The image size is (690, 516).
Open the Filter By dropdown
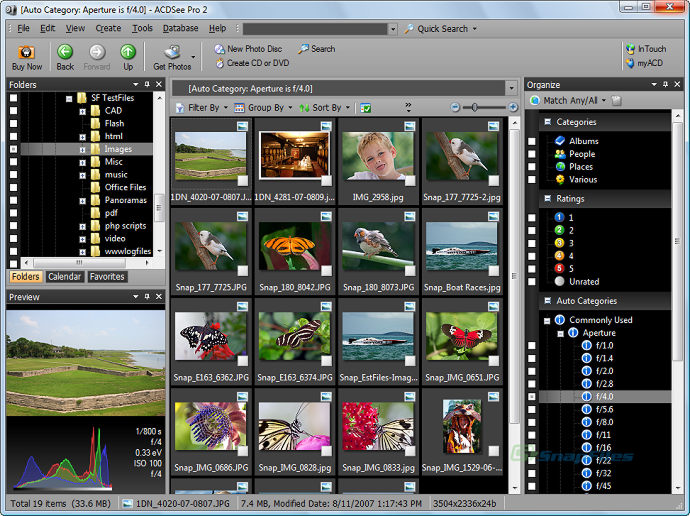(202, 107)
